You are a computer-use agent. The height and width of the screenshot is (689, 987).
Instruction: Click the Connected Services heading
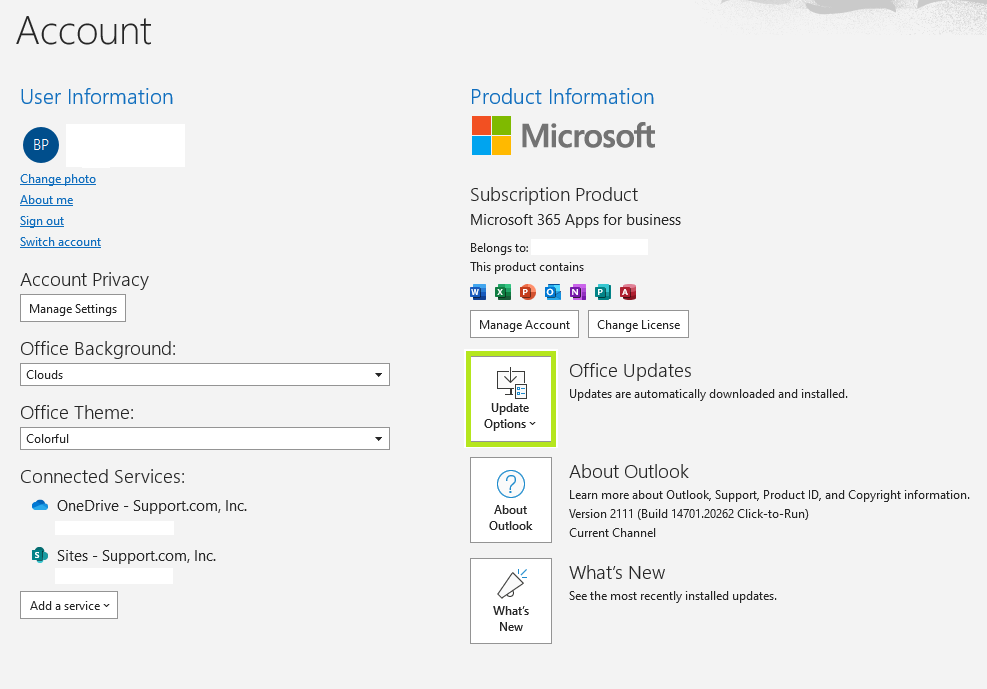[x=103, y=476]
